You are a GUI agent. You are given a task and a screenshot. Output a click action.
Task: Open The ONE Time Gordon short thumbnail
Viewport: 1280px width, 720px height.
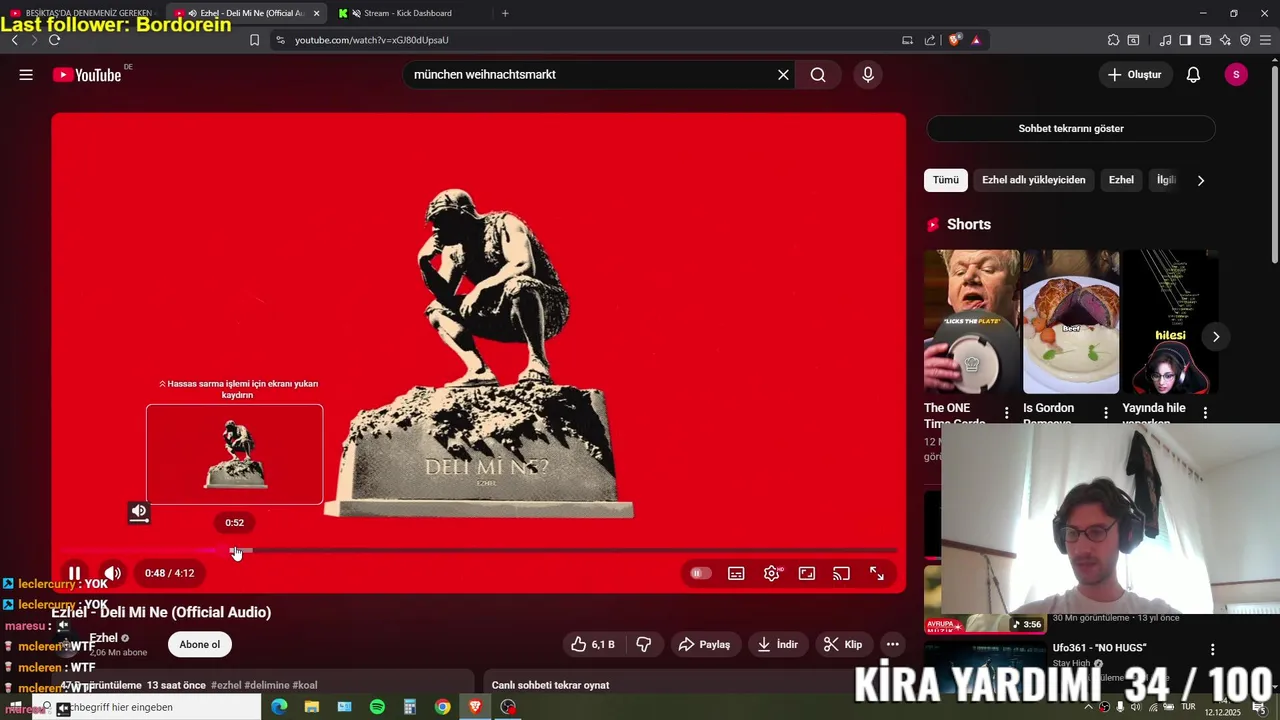(x=972, y=322)
